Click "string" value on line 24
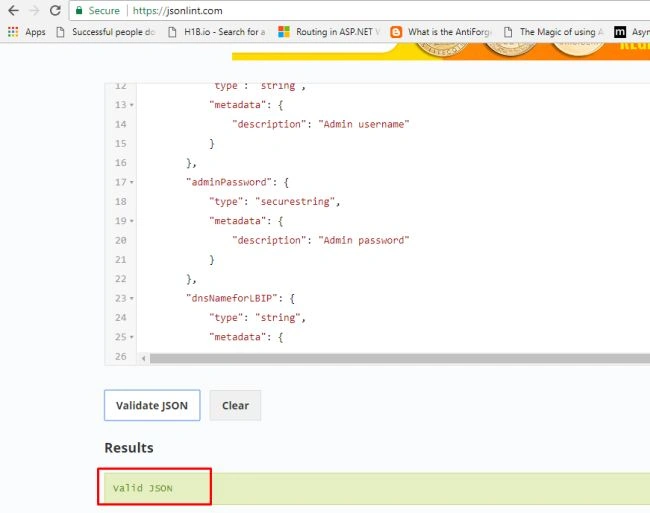 [278, 318]
